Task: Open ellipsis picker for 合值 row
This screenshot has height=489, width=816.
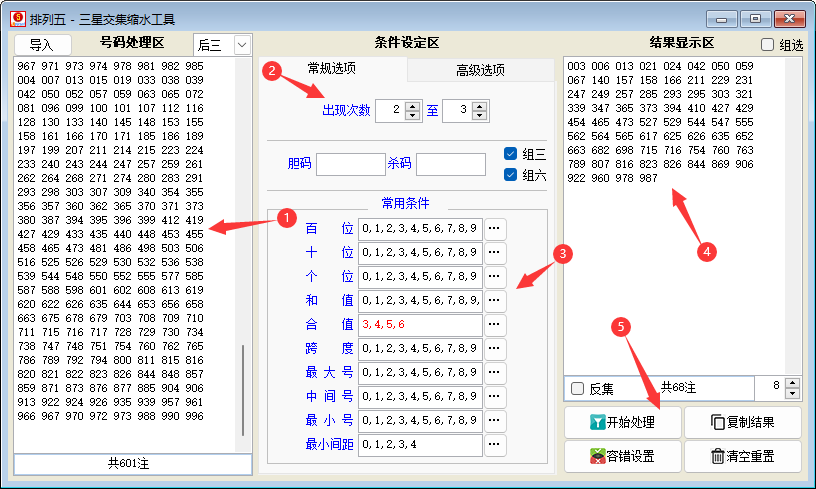Action: 495,325
